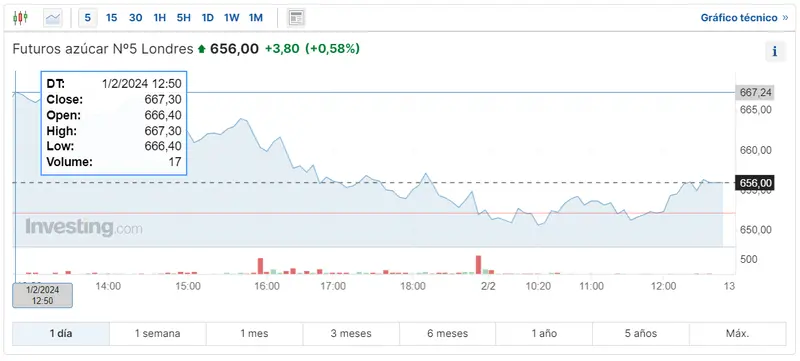Switch to candlestick chart type icon
The width and height of the screenshot is (800, 361).
point(20,18)
